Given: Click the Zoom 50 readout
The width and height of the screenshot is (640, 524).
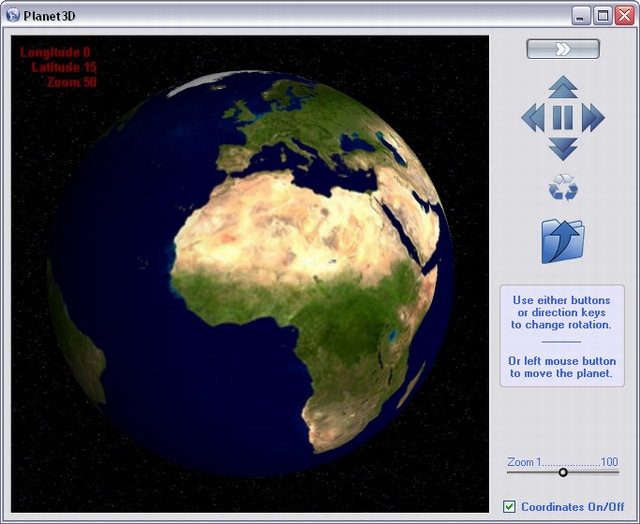Looking at the screenshot, I should tap(72, 82).
